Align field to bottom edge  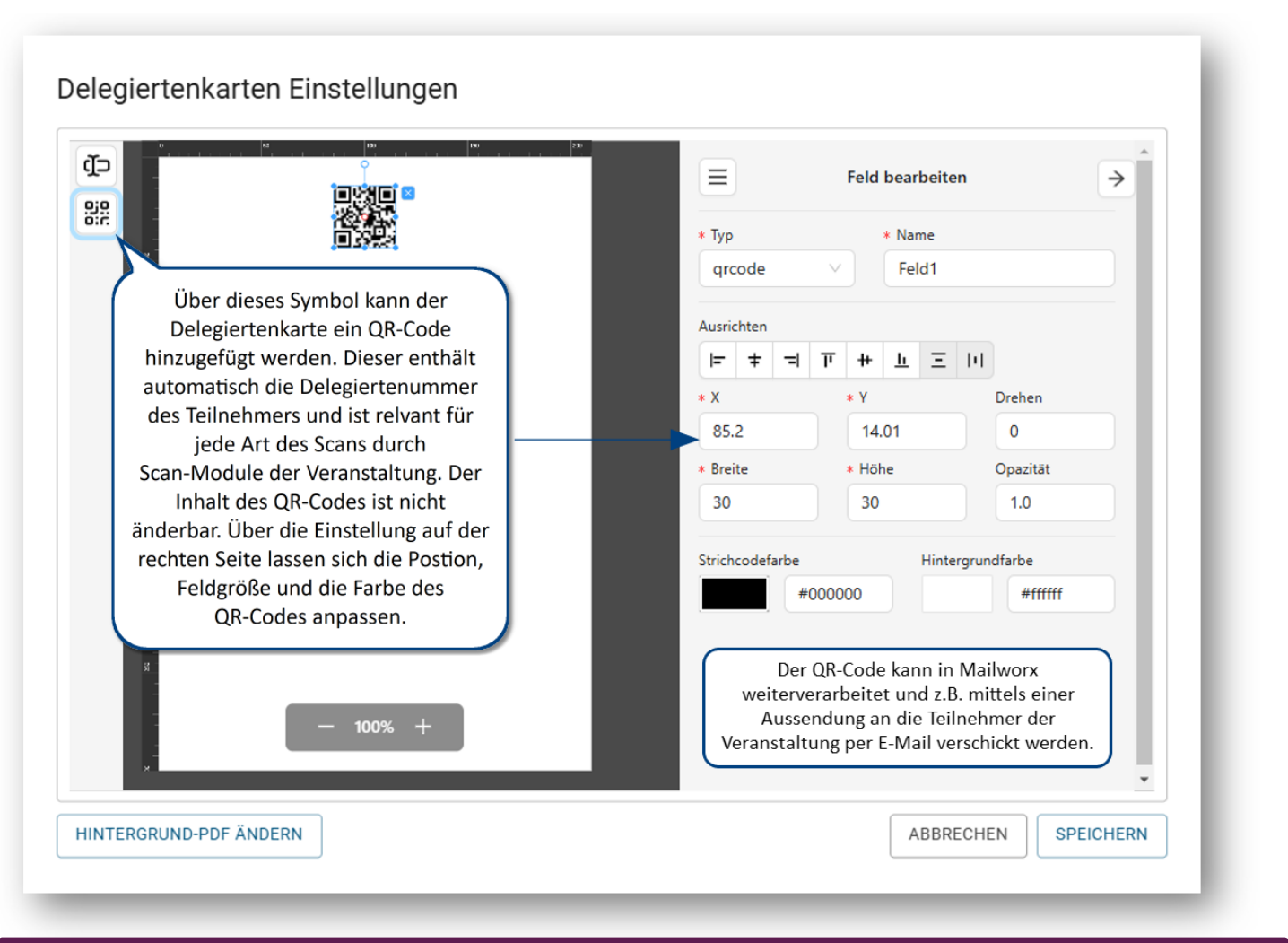point(901,360)
